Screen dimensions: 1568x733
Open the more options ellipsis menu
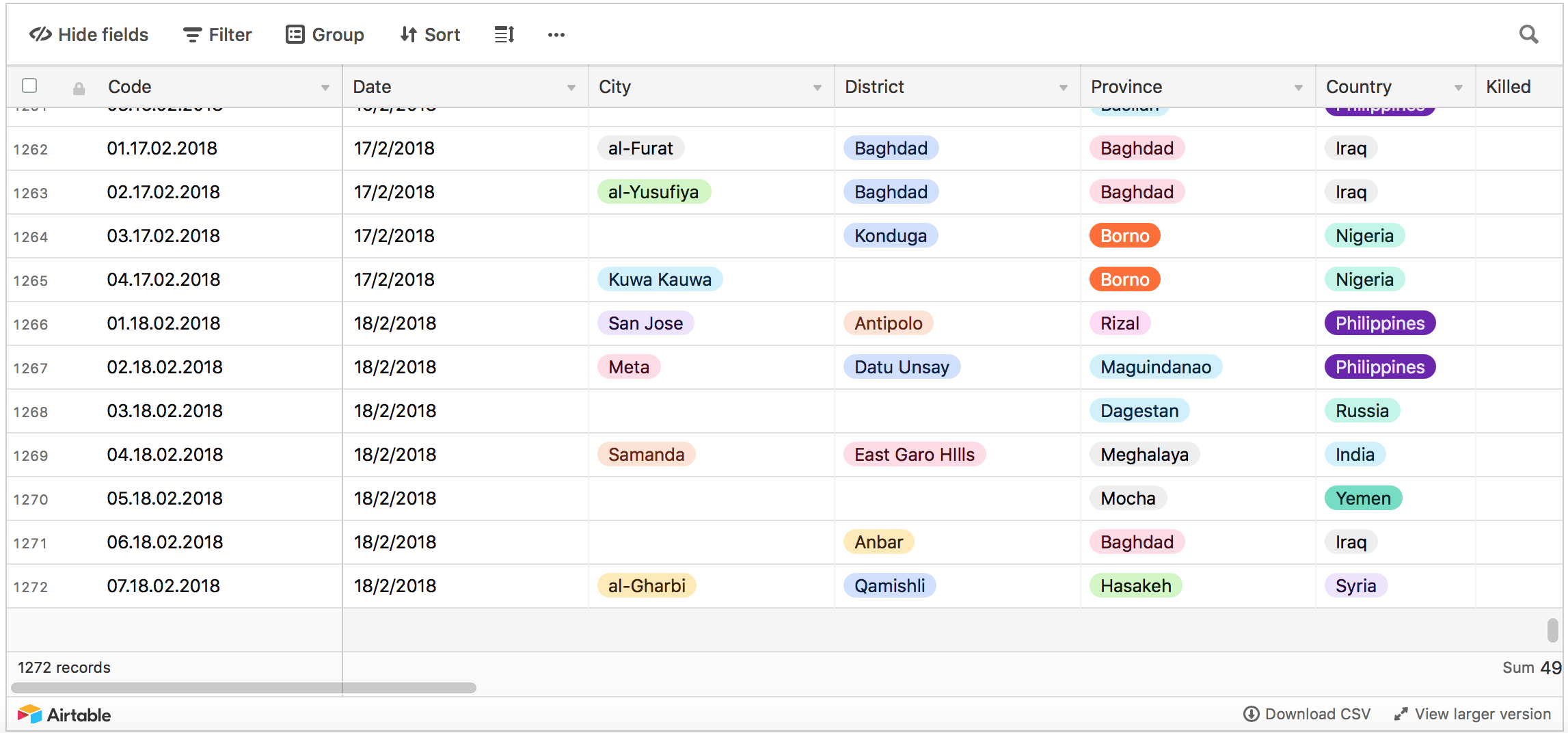coord(556,35)
